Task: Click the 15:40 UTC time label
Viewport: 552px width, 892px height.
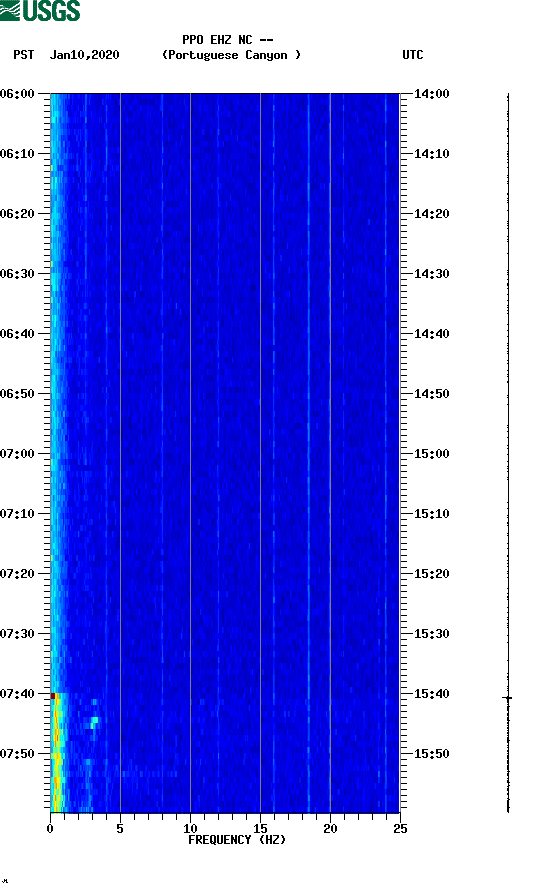Action: 431,694
